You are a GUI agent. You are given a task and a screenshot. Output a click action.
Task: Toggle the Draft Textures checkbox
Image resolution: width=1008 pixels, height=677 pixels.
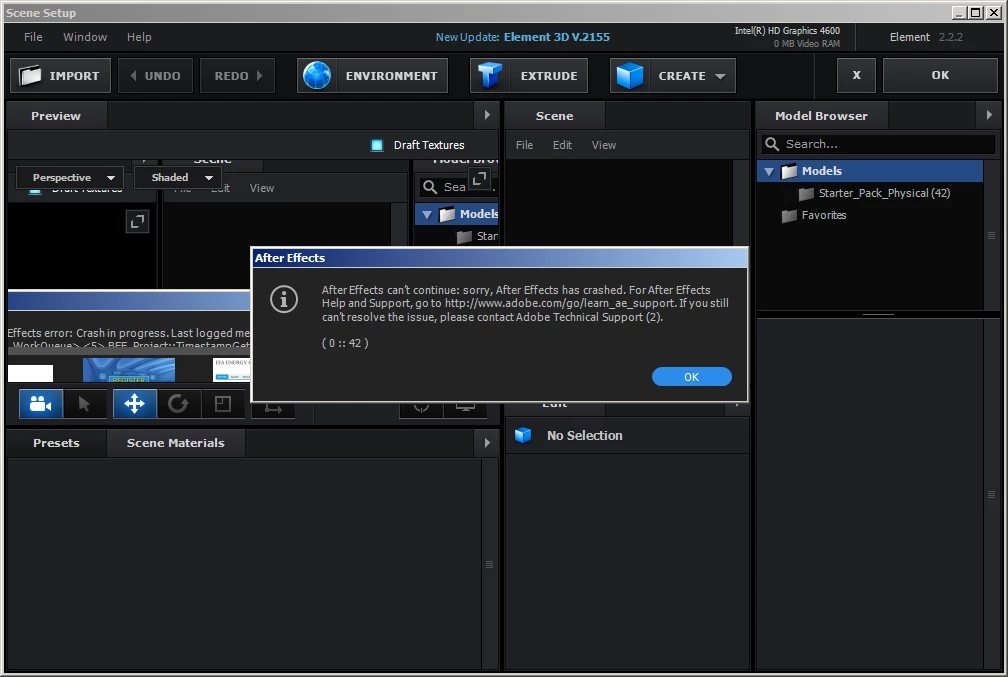coord(377,145)
